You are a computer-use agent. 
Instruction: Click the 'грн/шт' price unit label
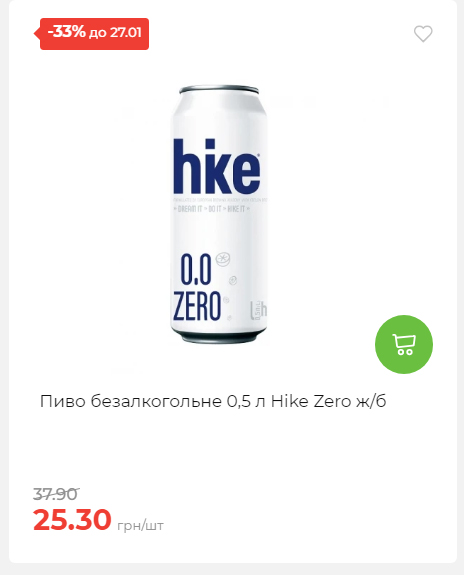click(x=140, y=525)
